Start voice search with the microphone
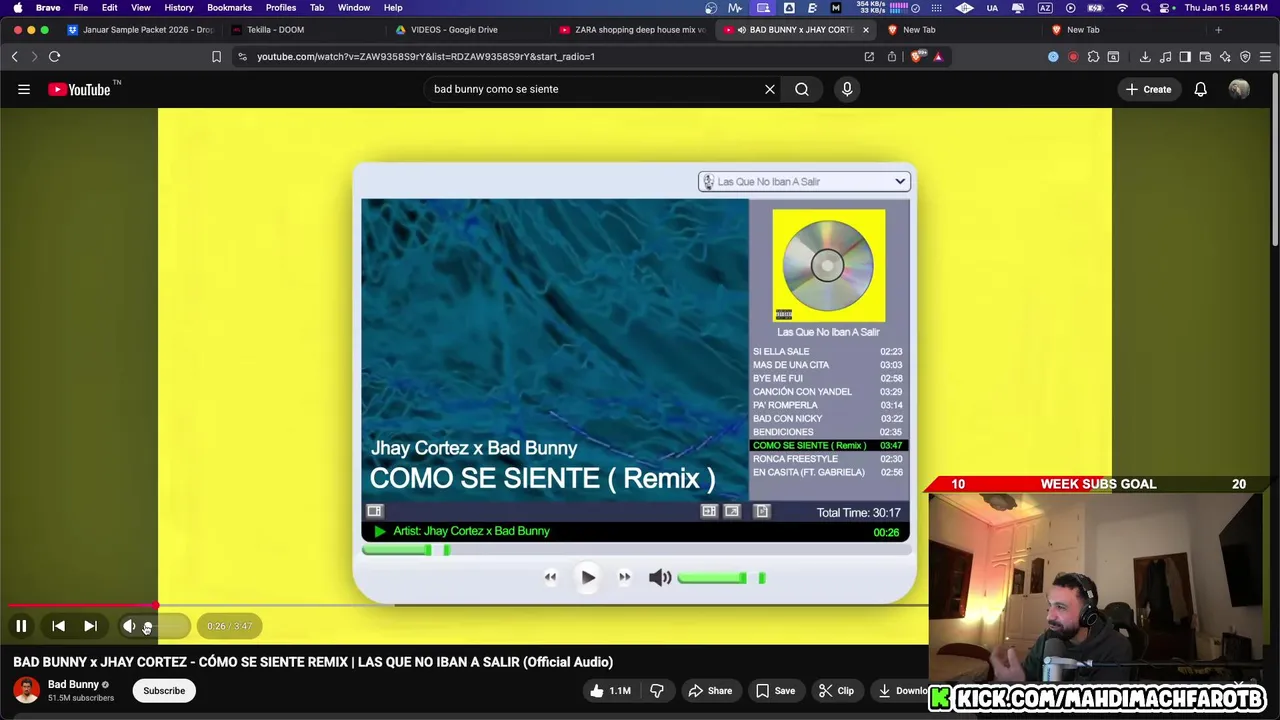Image resolution: width=1280 pixels, height=720 pixels. [847, 90]
